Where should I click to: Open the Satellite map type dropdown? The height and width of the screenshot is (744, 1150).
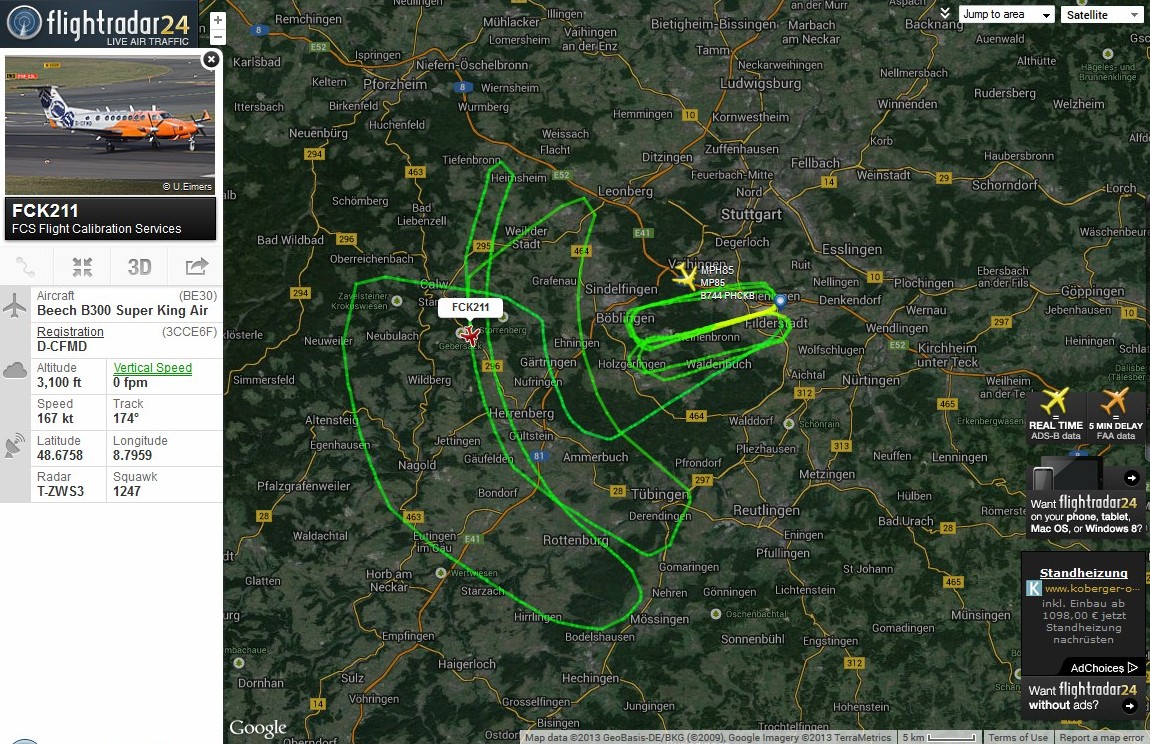pos(1102,15)
